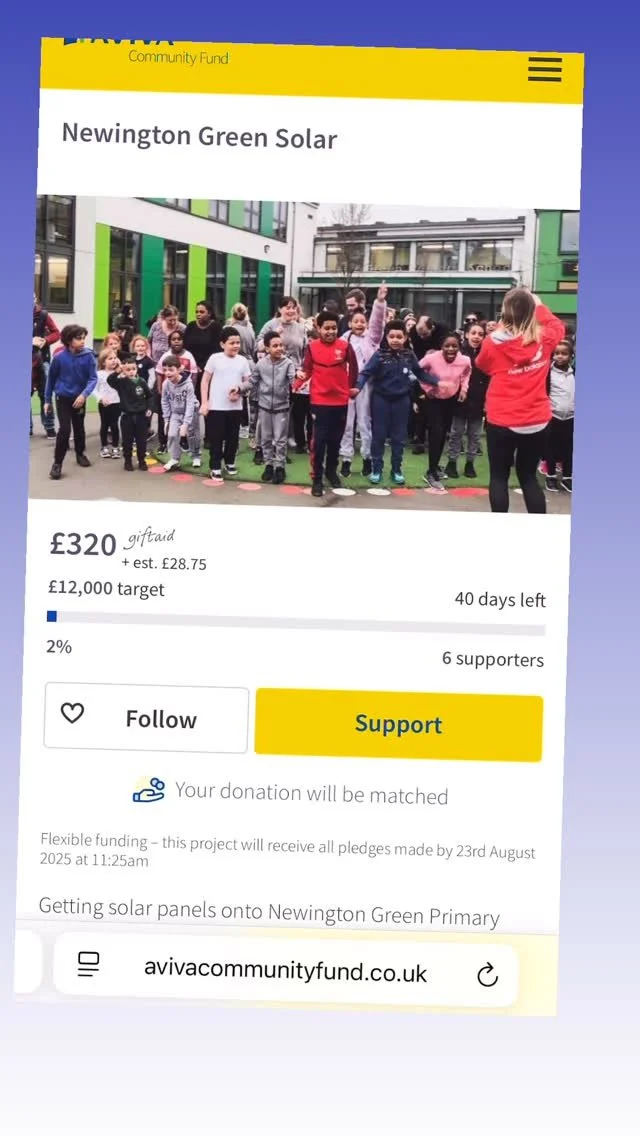The image size is (640, 1136).
Task: Click the Support button
Action: click(x=398, y=724)
